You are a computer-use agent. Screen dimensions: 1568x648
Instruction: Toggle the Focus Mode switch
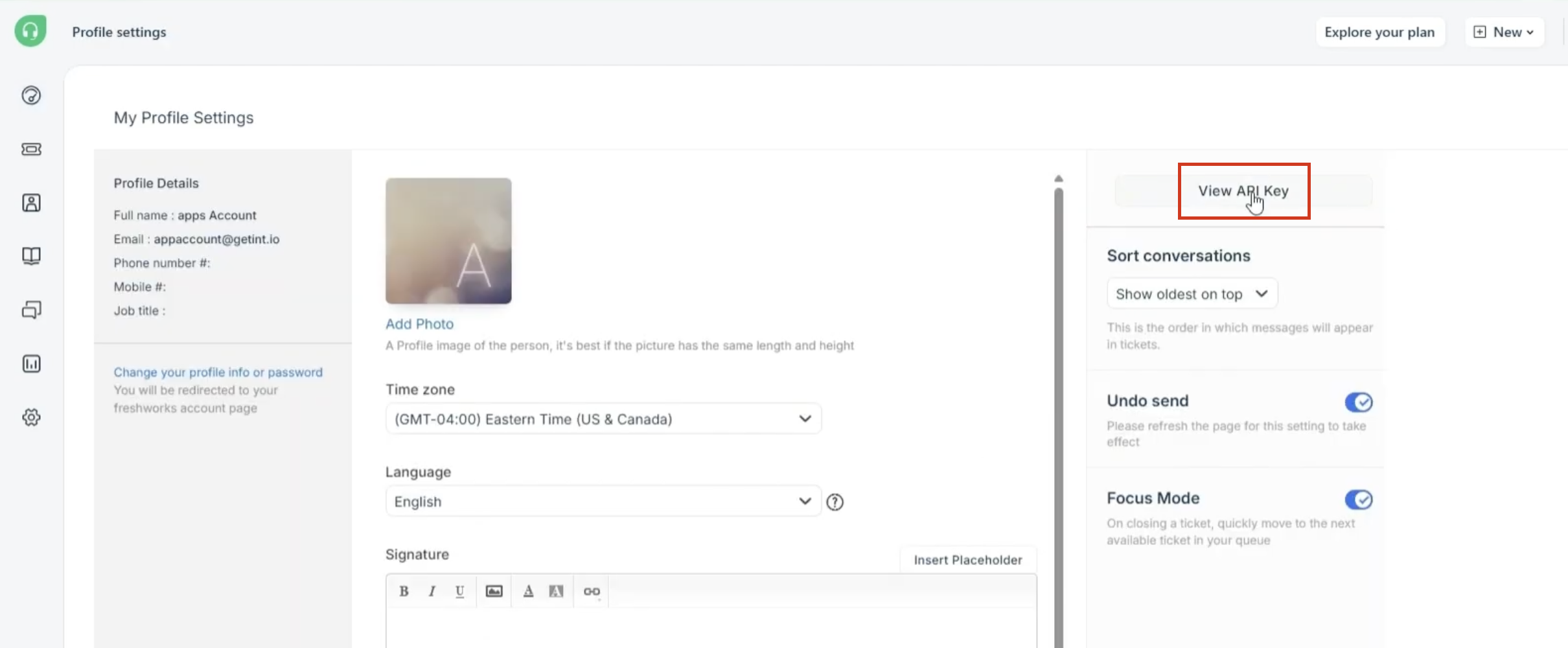pyautogui.click(x=1359, y=500)
